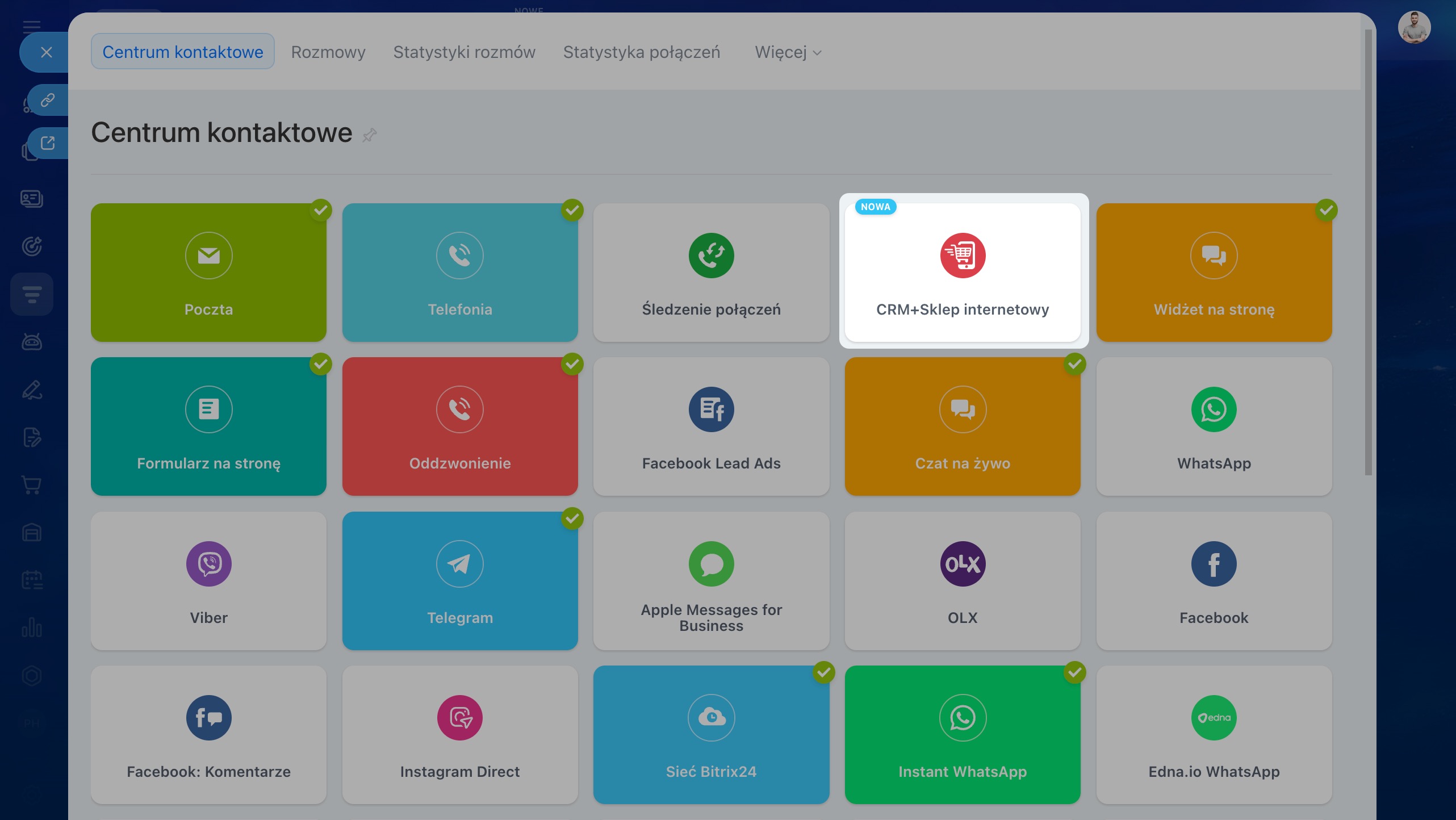This screenshot has height=820, width=1456.
Task: Click the pin icon beside page title
Action: (370, 135)
